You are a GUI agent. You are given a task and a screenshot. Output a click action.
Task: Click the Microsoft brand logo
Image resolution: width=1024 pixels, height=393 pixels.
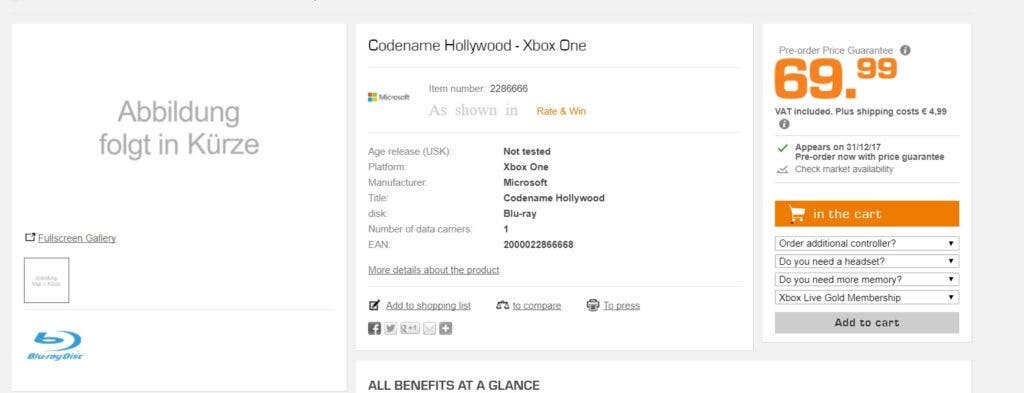click(389, 97)
